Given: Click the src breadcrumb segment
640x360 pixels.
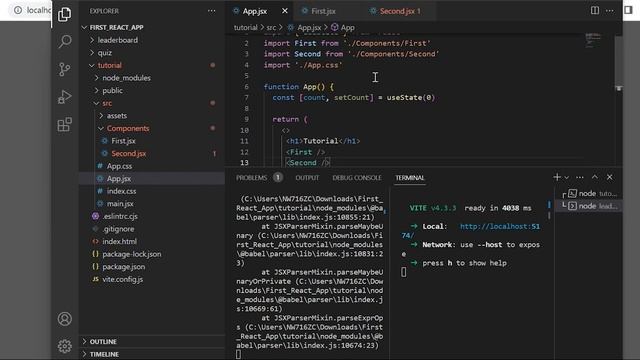Looking at the screenshot, I should tap(271, 28).
